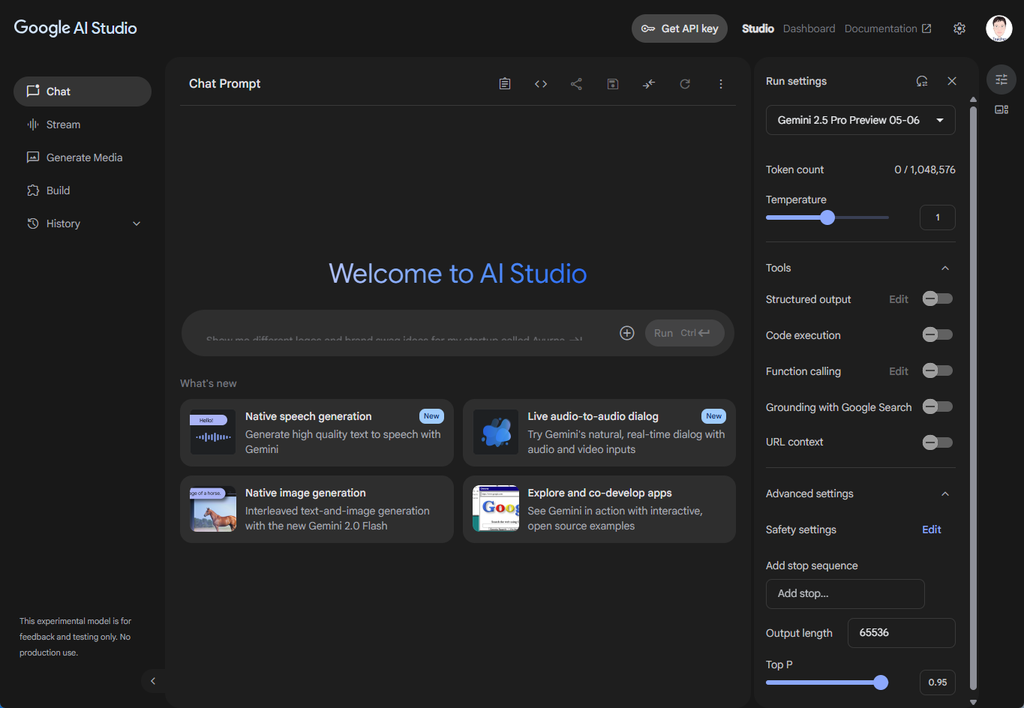The image size is (1024, 708).
Task: Switch to the Dashboard tab
Action: [809, 29]
